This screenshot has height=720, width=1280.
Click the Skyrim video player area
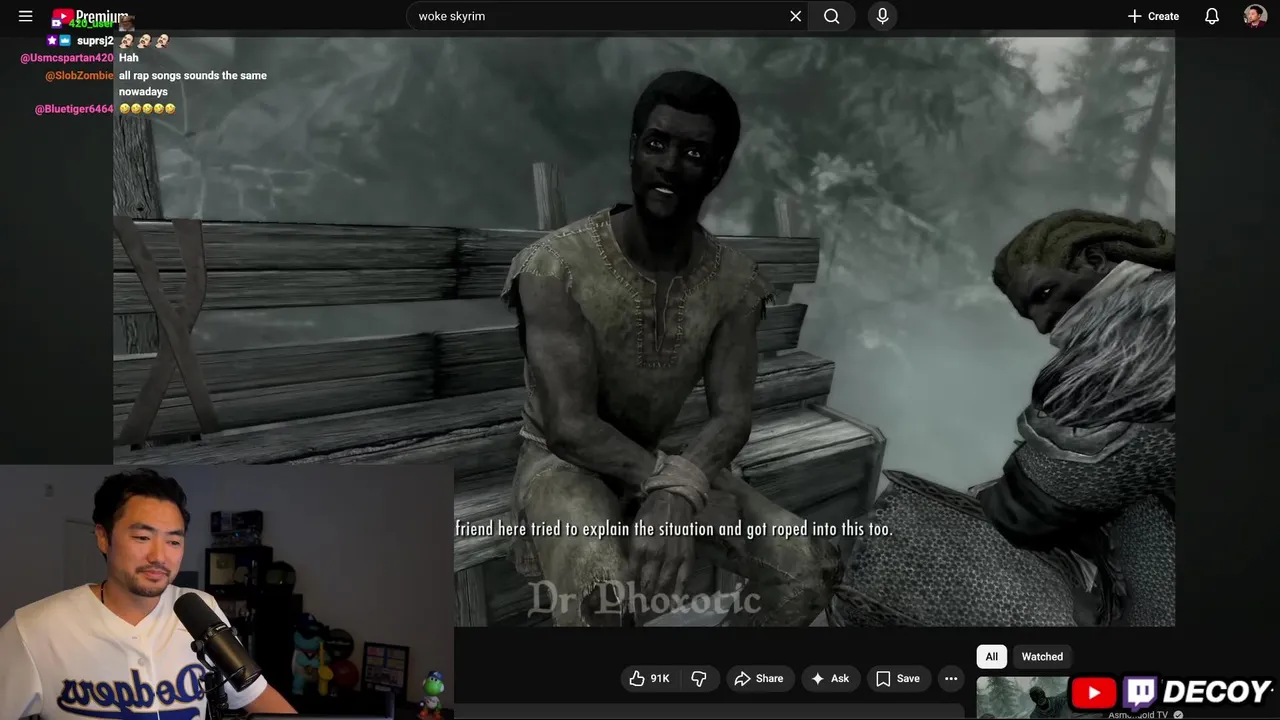coord(644,330)
